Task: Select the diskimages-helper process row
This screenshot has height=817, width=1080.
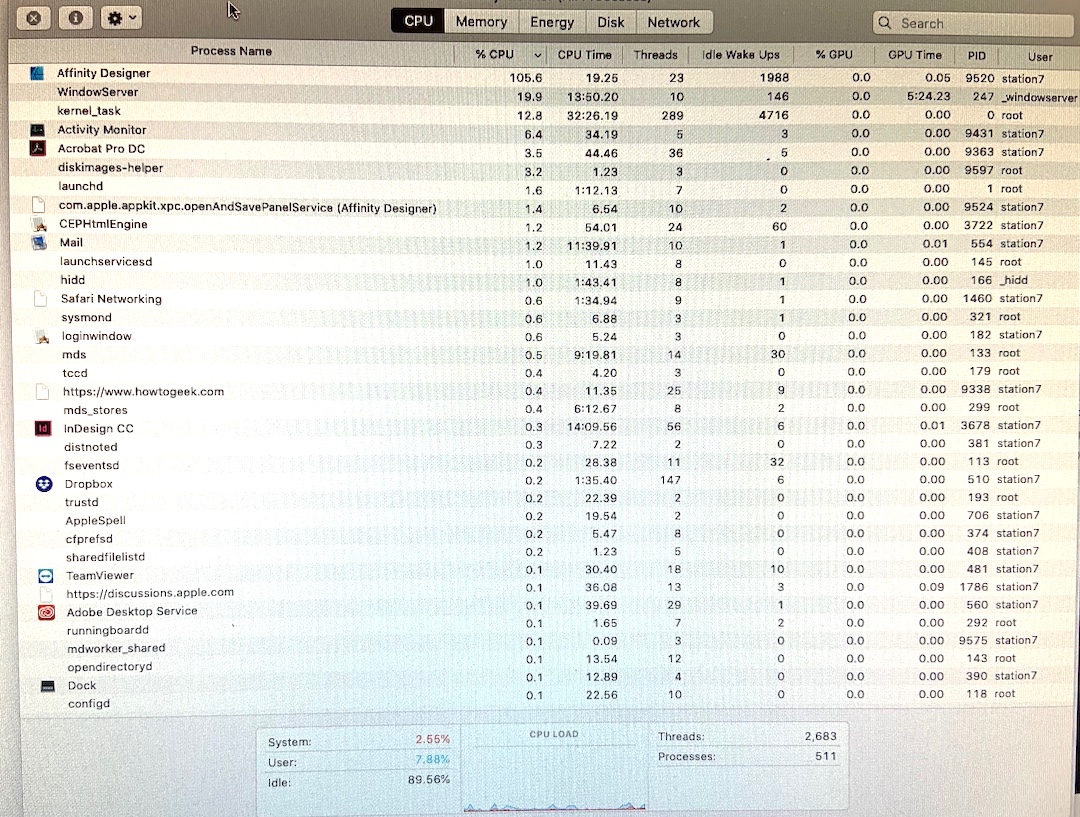Action: coord(544,168)
